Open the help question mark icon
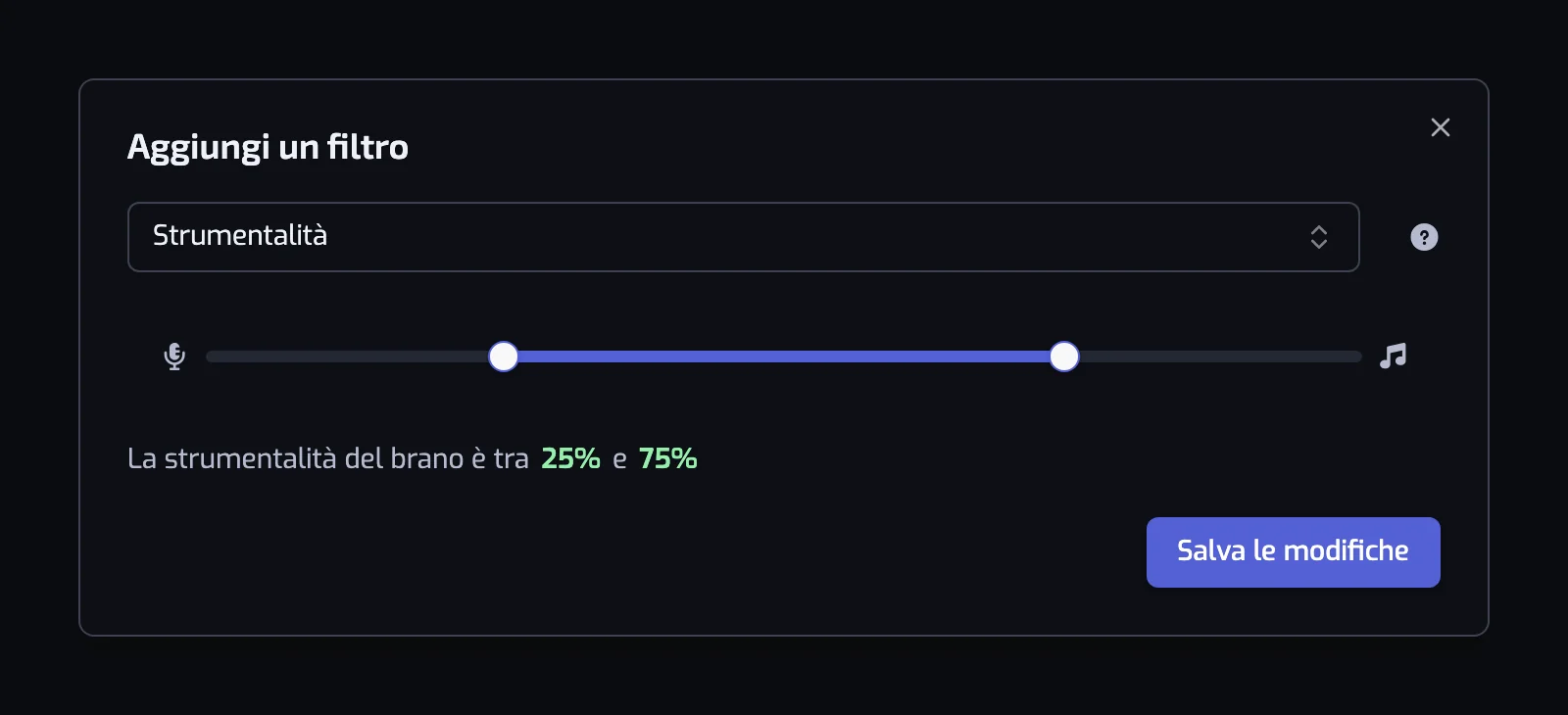 pyautogui.click(x=1424, y=237)
